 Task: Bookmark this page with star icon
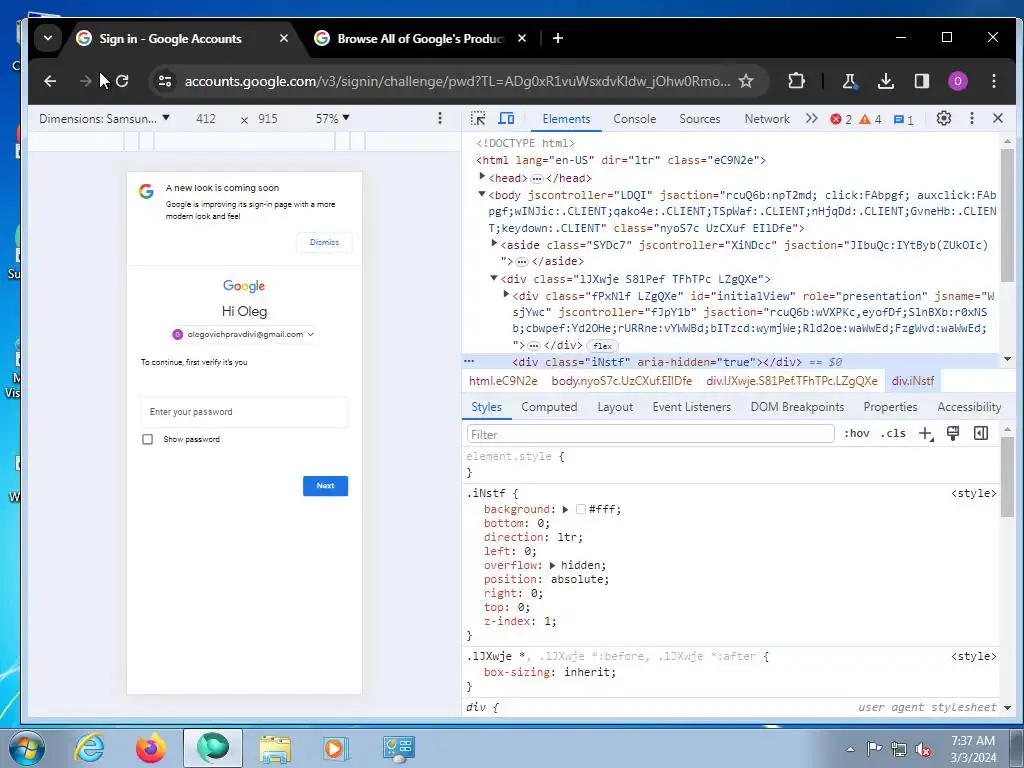(x=746, y=81)
